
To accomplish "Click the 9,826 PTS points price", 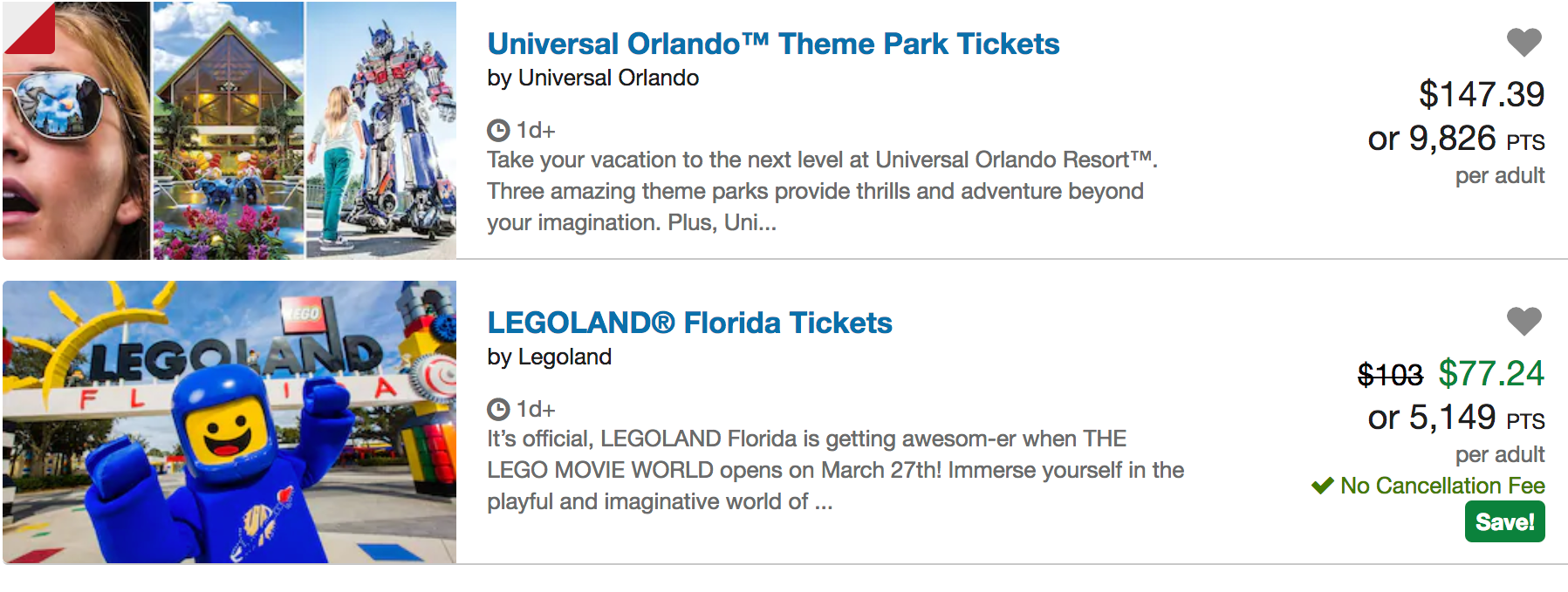I will click(x=1455, y=139).
